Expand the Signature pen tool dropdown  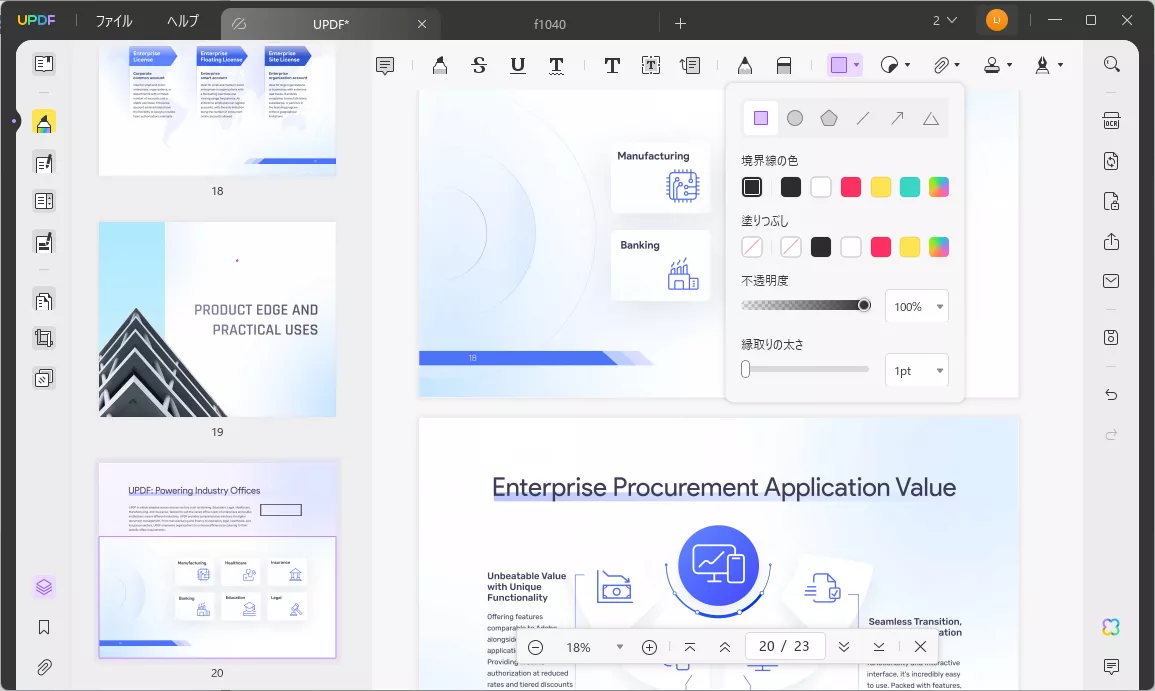pyautogui.click(x=1060, y=66)
